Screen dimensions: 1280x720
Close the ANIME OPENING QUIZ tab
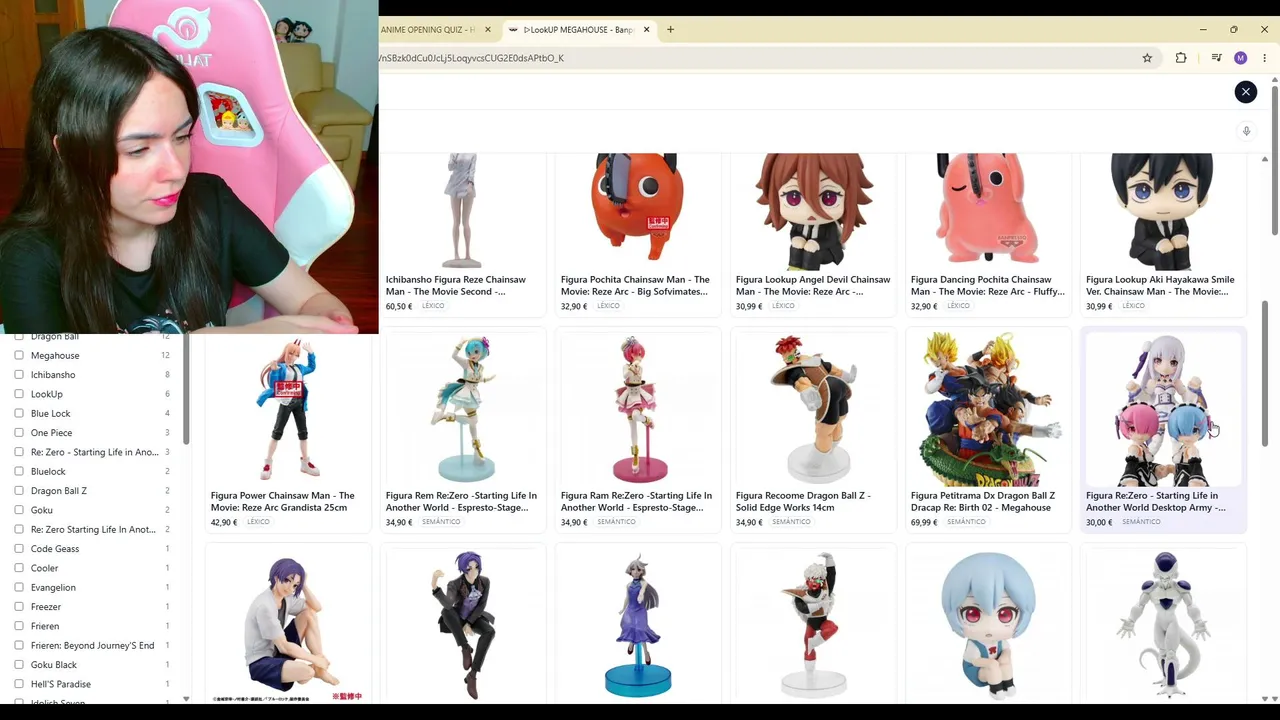point(488,30)
